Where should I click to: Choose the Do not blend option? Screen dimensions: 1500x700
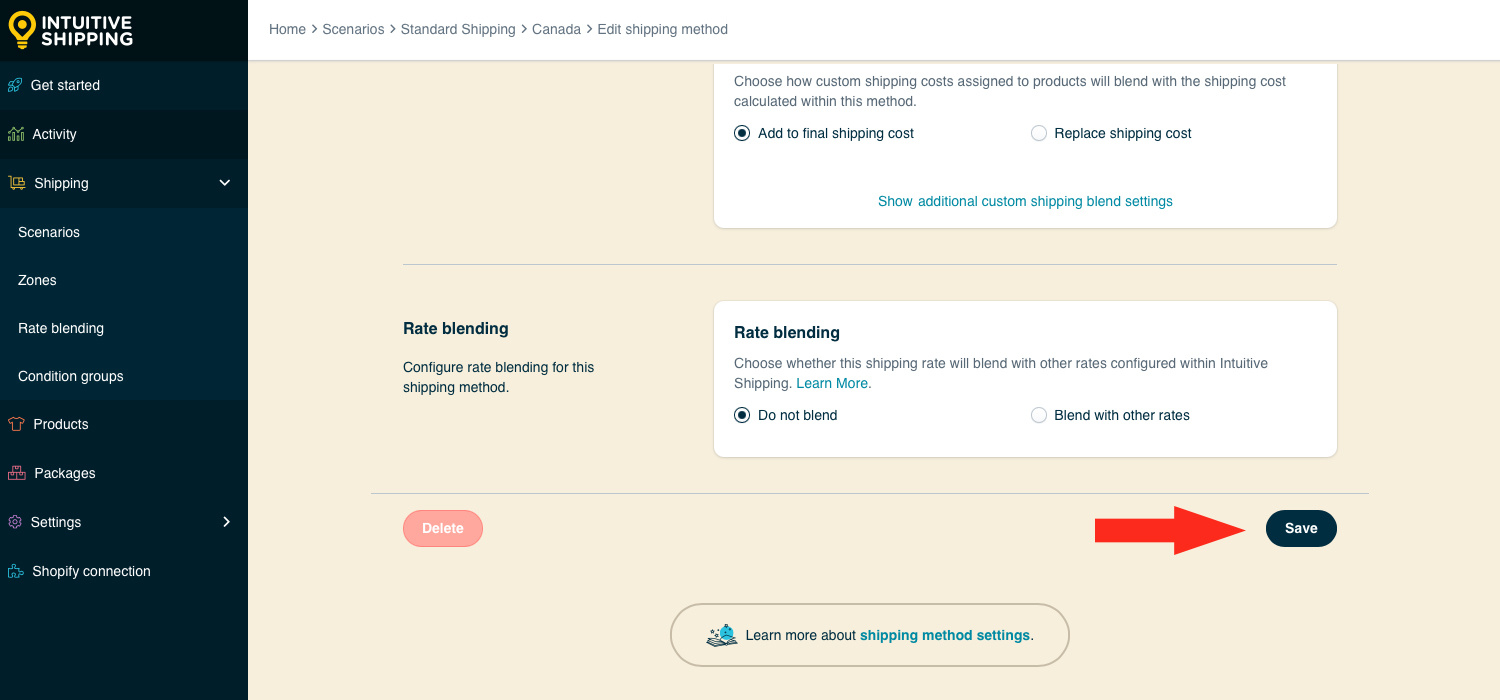pyautogui.click(x=742, y=415)
